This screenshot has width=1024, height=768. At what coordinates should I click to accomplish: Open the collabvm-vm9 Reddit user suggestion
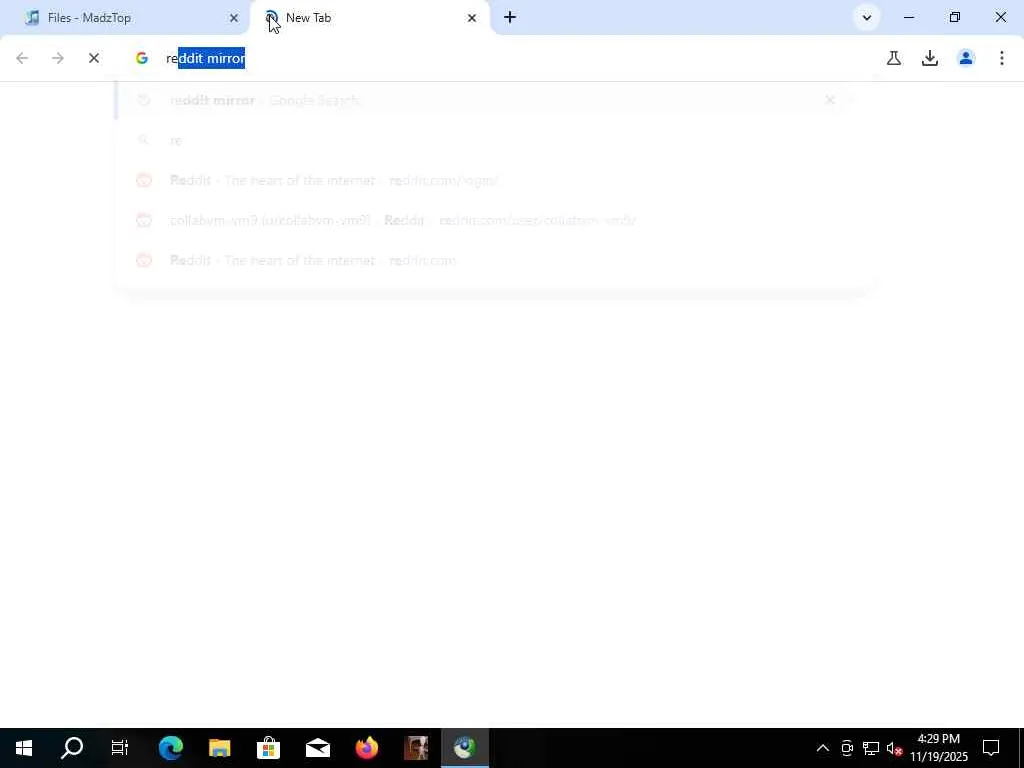click(x=493, y=220)
